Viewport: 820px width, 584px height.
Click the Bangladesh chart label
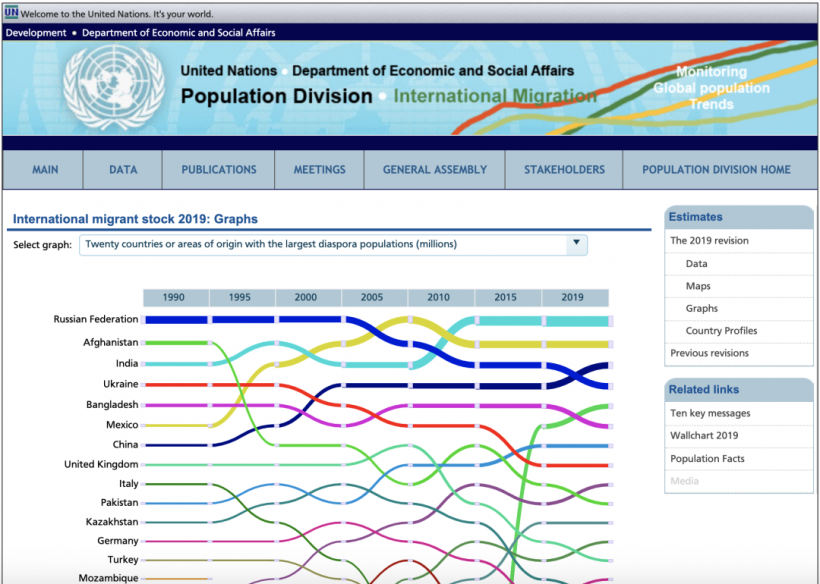(x=112, y=405)
